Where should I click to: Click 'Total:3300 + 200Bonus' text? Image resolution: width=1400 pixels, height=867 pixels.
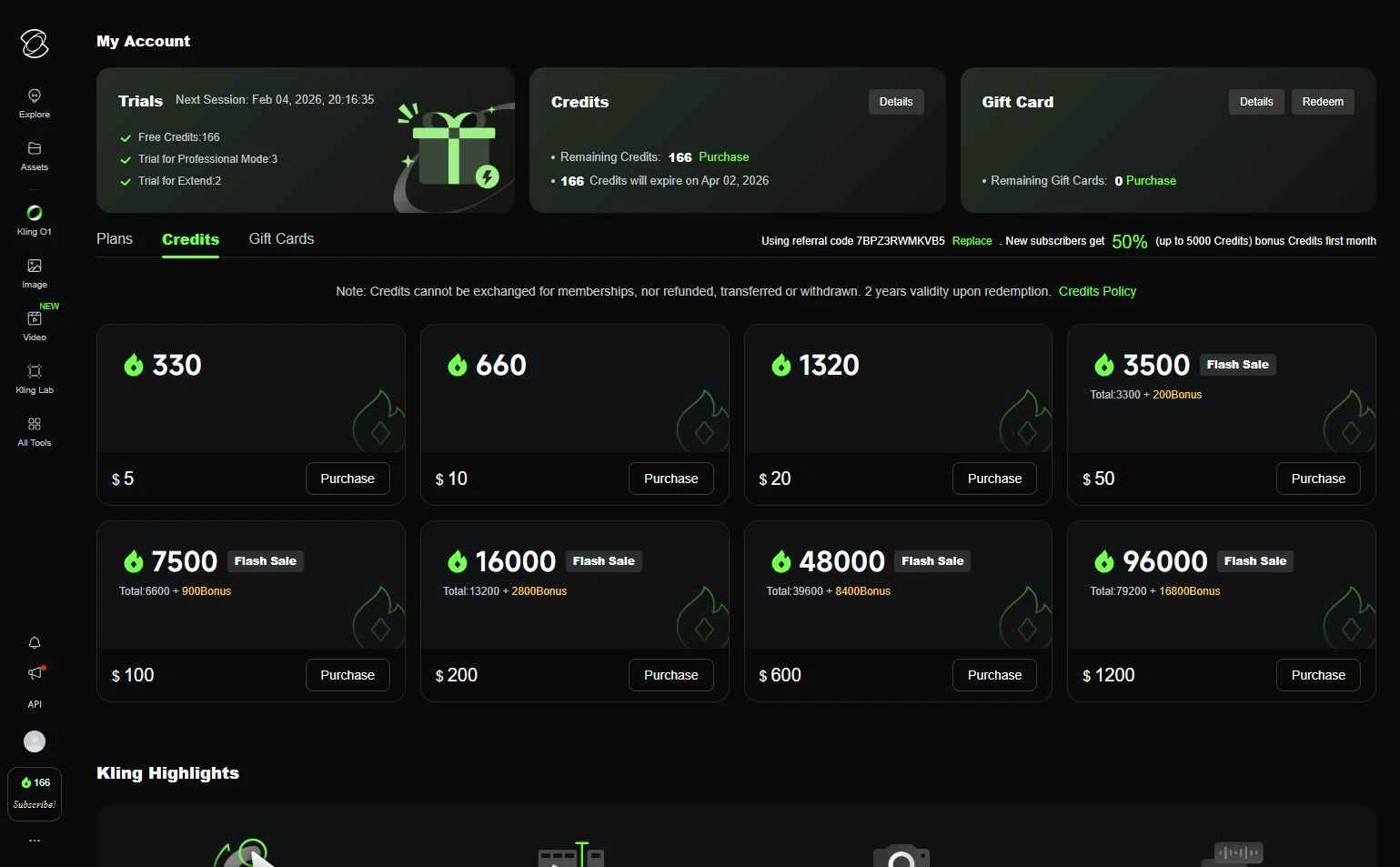(x=1146, y=395)
